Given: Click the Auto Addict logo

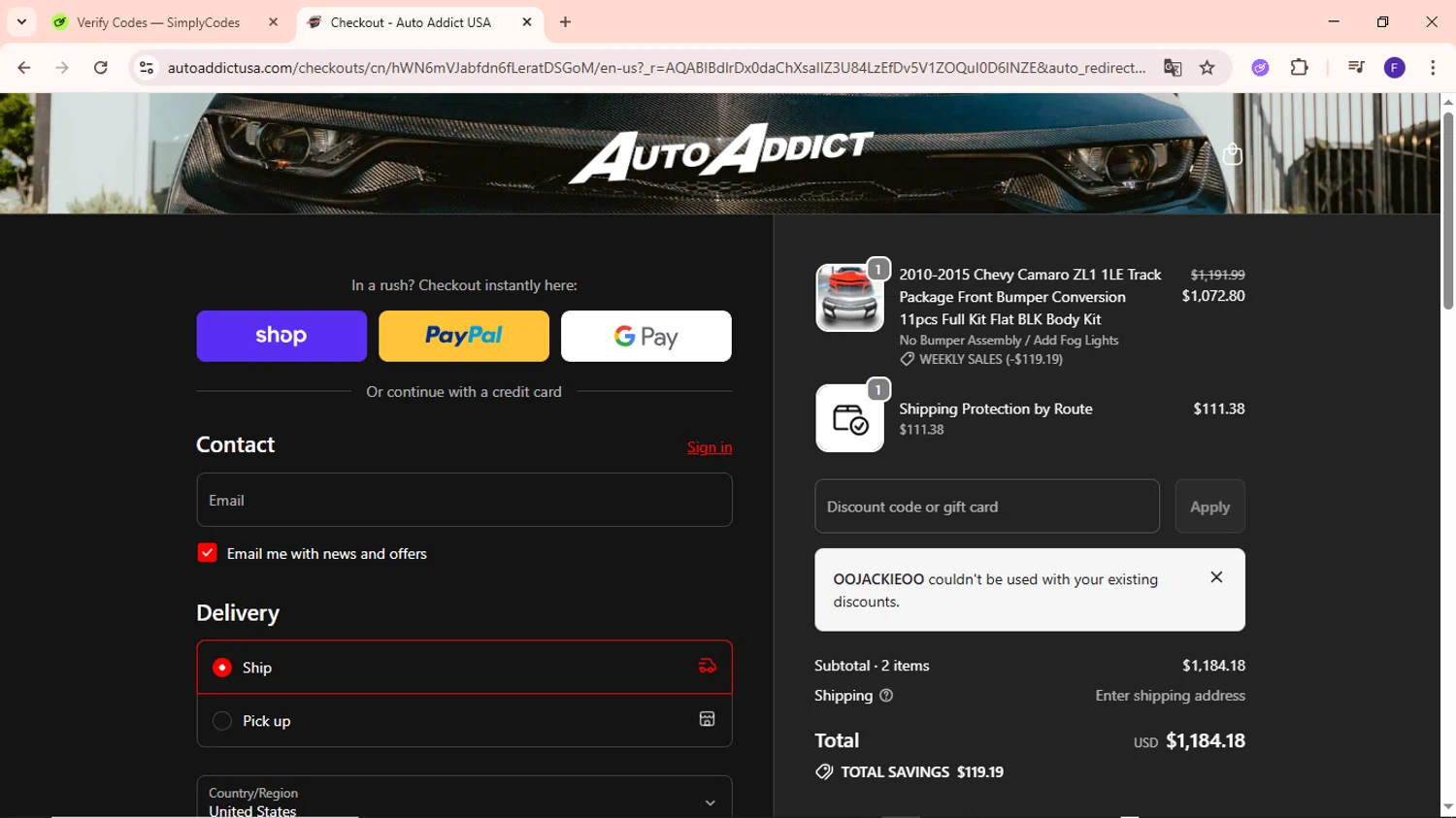Looking at the screenshot, I should 720,153.
